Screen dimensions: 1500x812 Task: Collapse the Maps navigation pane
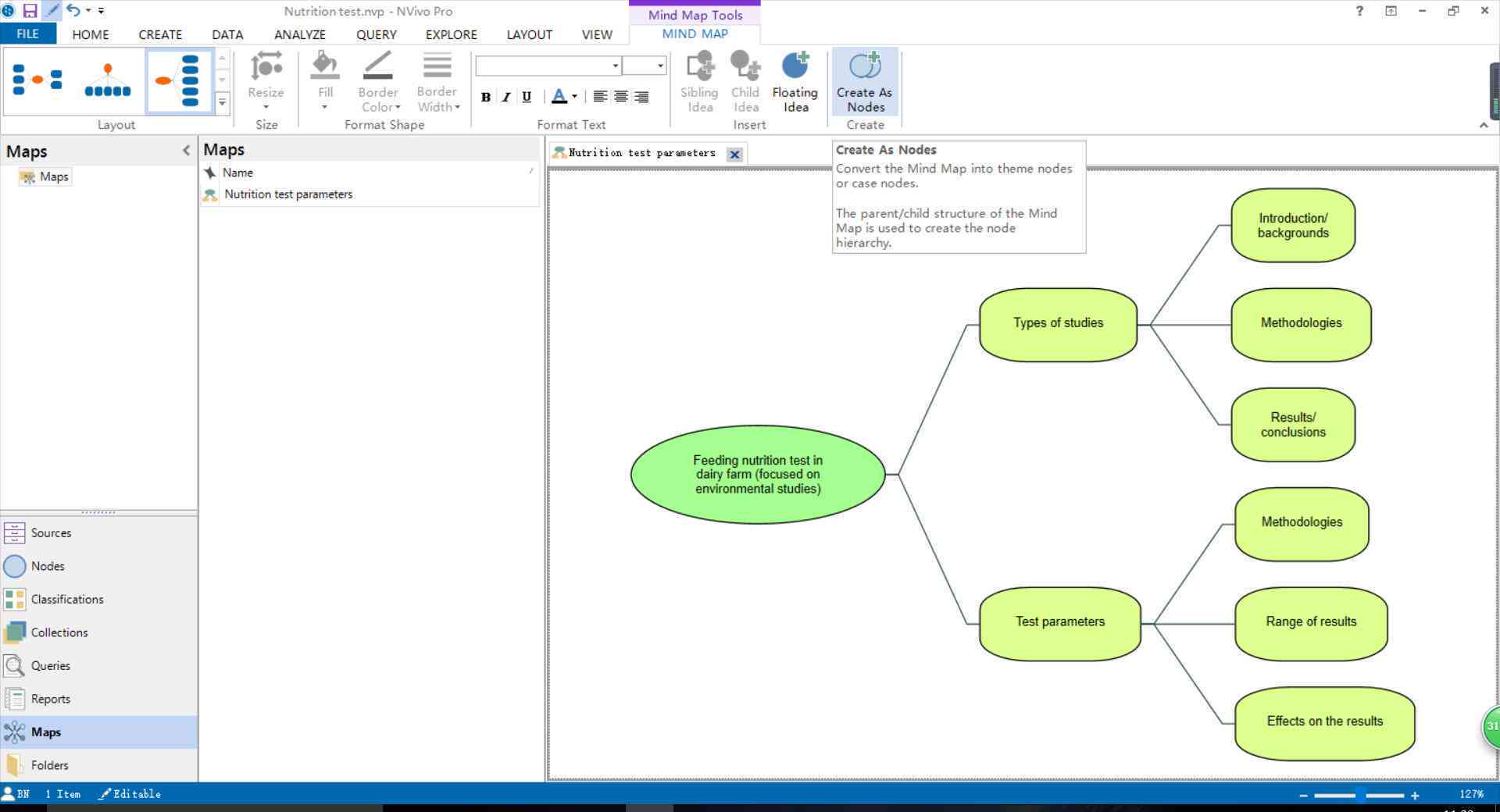pos(186,151)
